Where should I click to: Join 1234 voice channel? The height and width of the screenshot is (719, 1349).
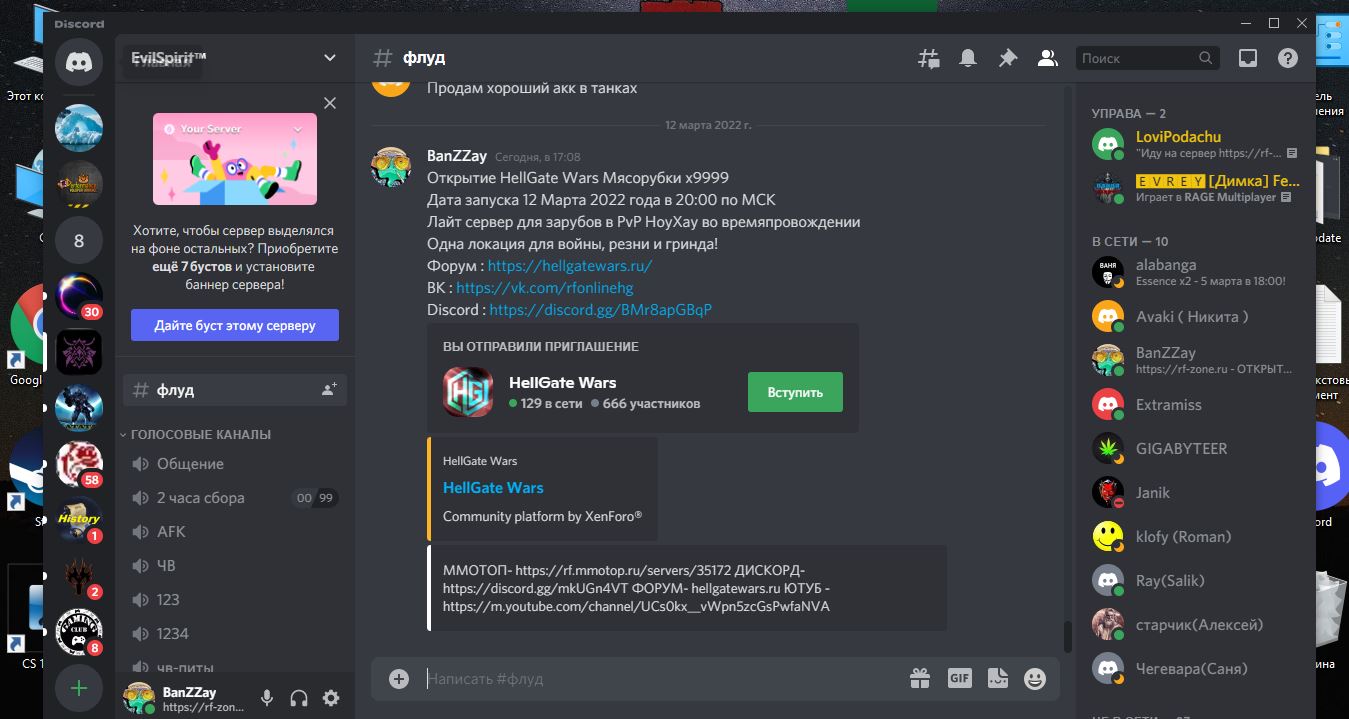[235, 634]
